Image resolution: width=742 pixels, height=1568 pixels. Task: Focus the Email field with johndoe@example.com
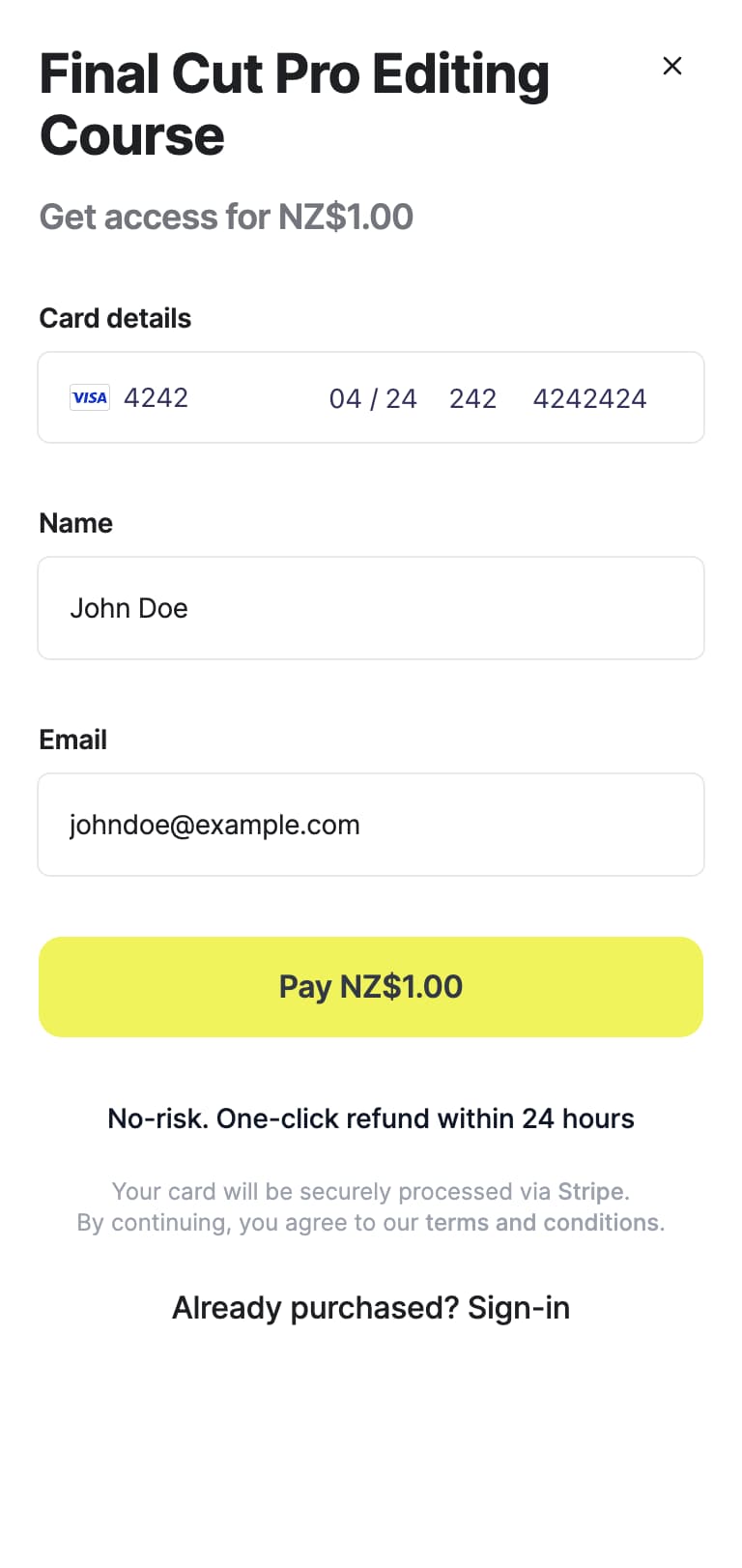(x=371, y=825)
